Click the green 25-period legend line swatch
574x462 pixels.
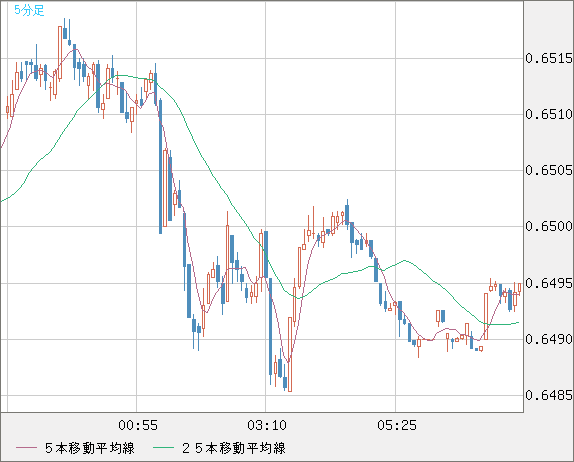coord(163,448)
